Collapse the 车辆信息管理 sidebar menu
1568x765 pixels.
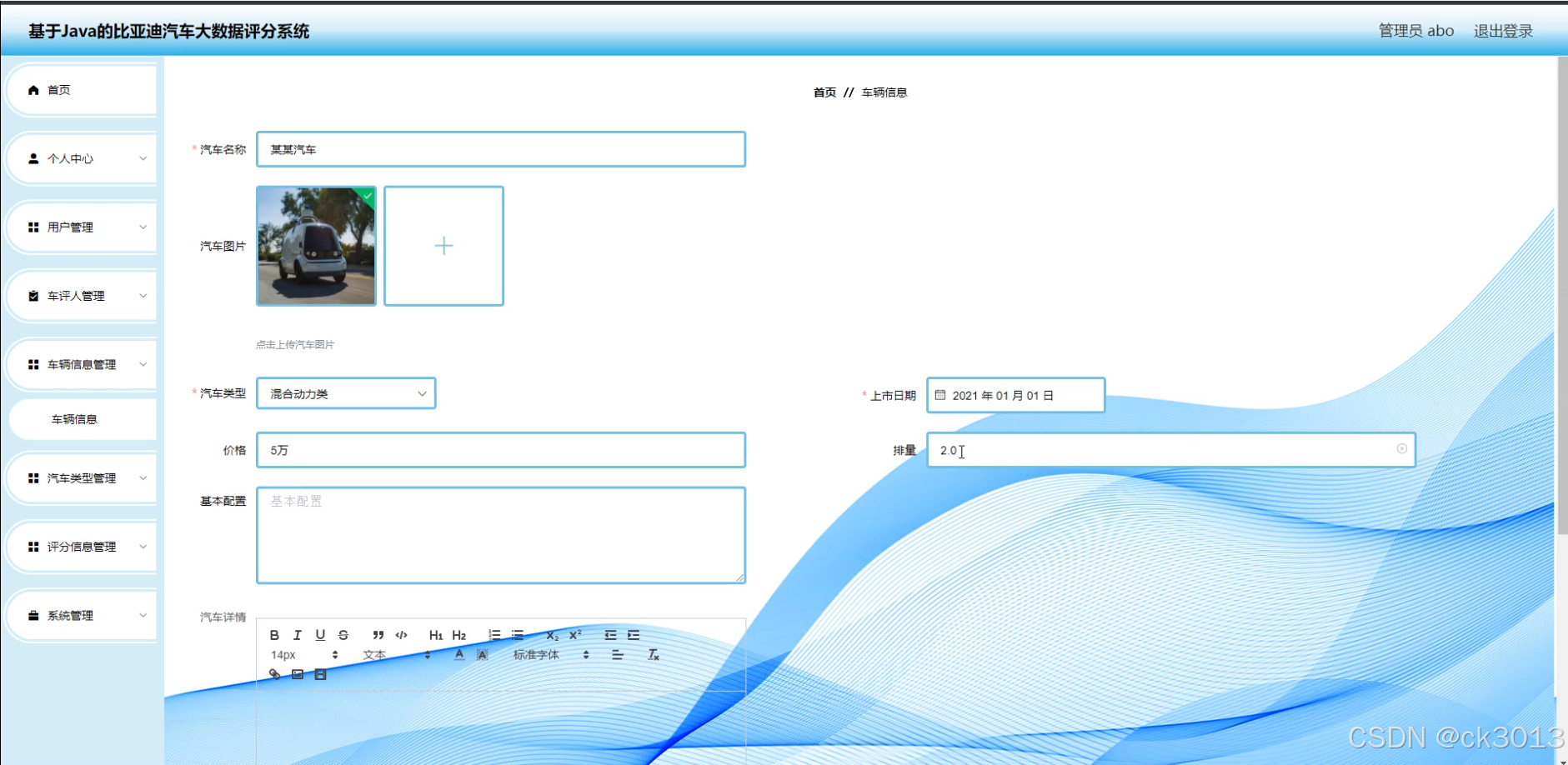point(81,364)
